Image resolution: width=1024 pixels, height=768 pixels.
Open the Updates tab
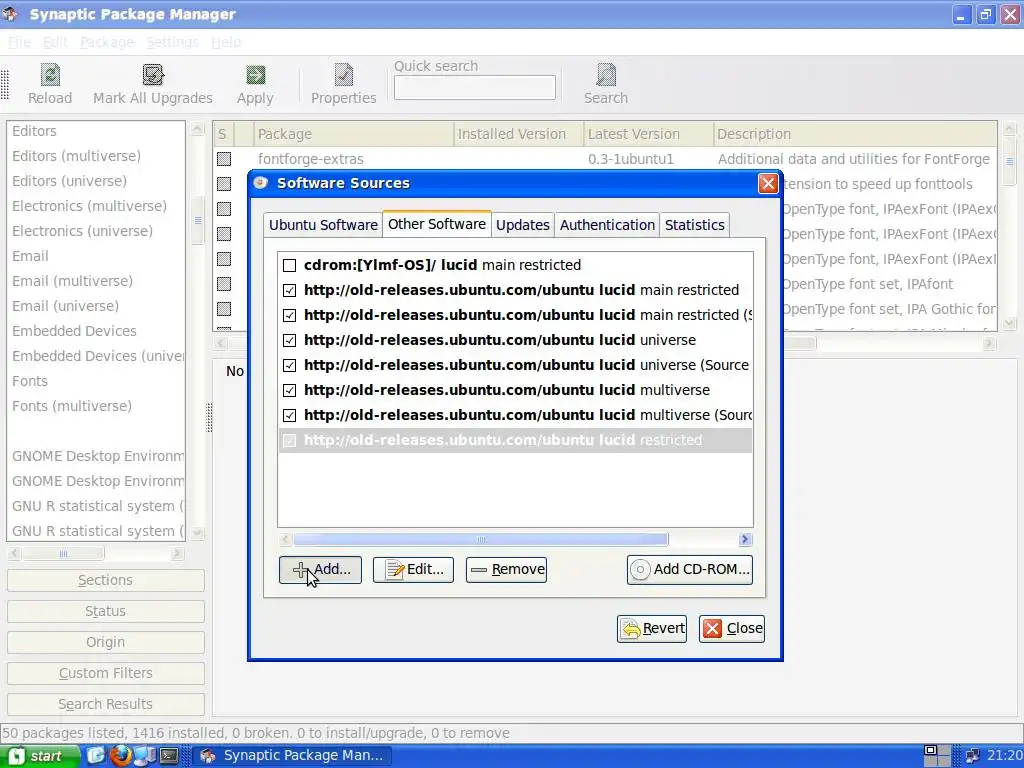tap(522, 225)
